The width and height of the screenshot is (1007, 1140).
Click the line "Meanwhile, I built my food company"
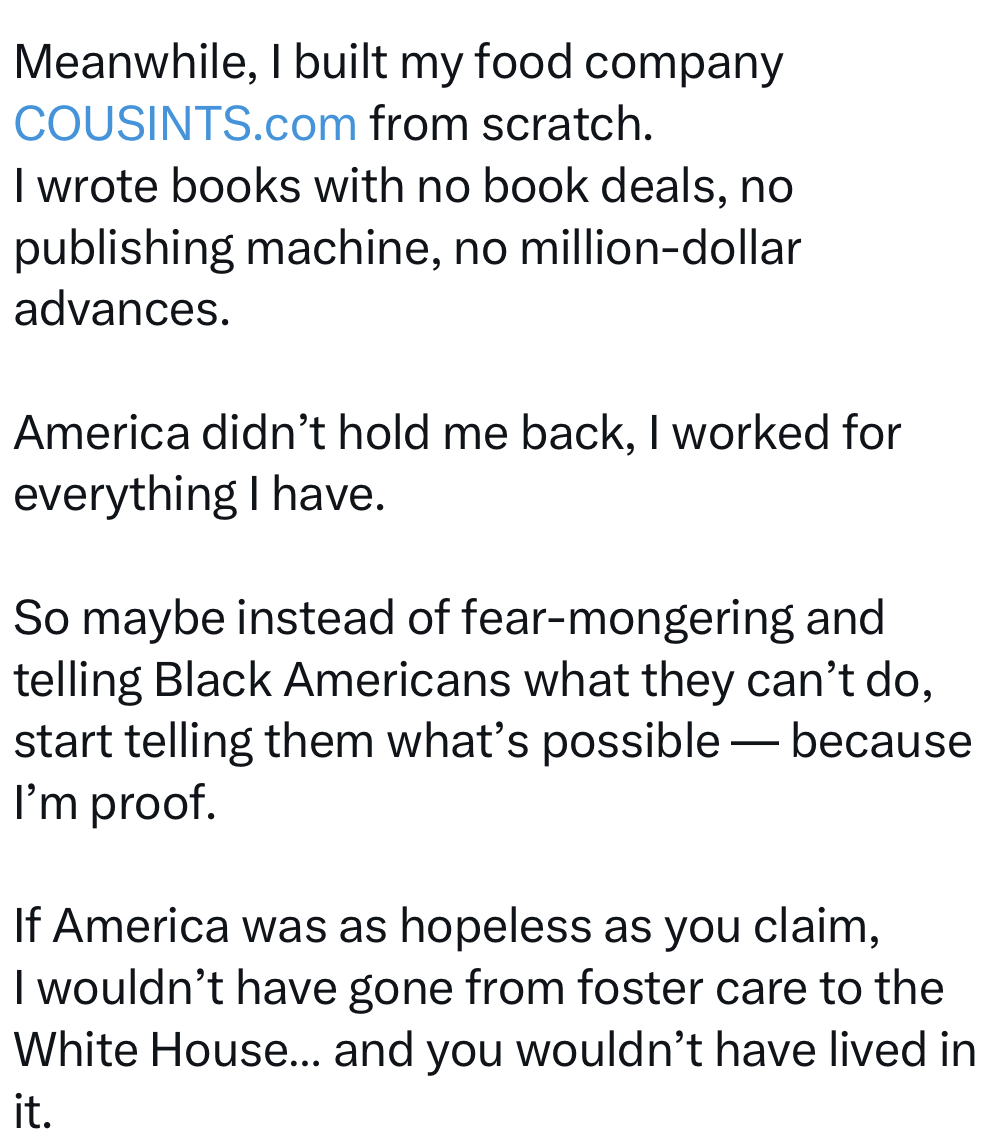[x=398, y=64]
